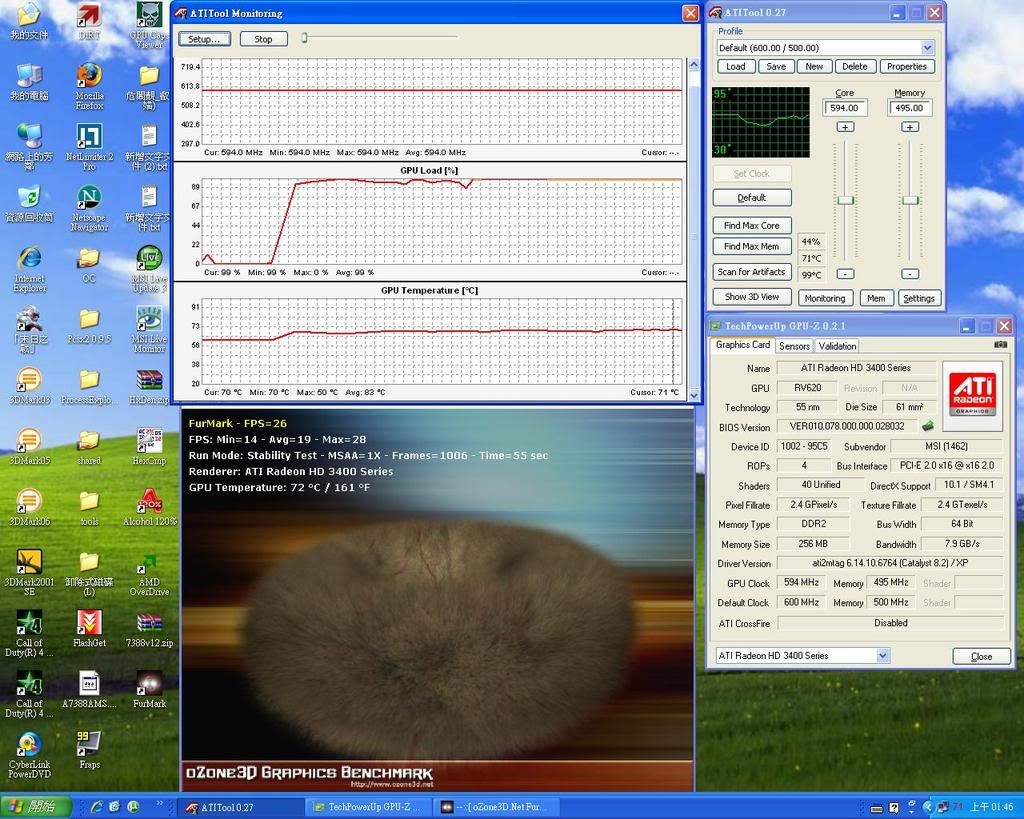This screenshot has height=819, width=1024.
Task: Expand GPU-Z graphics card selector dropdown
Action: point(882,655)
